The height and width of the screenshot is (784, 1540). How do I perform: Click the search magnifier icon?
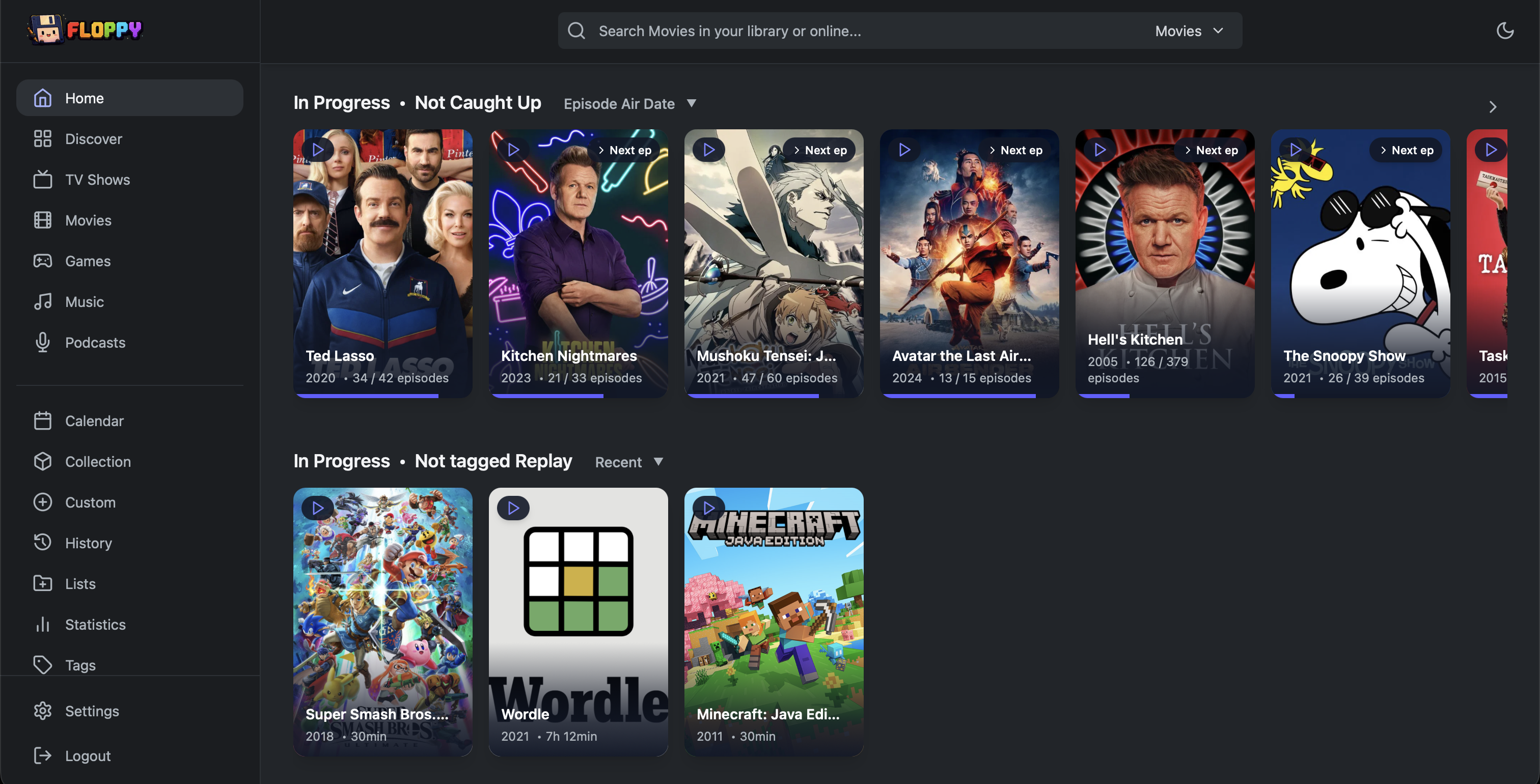click(x=576, y=31)
